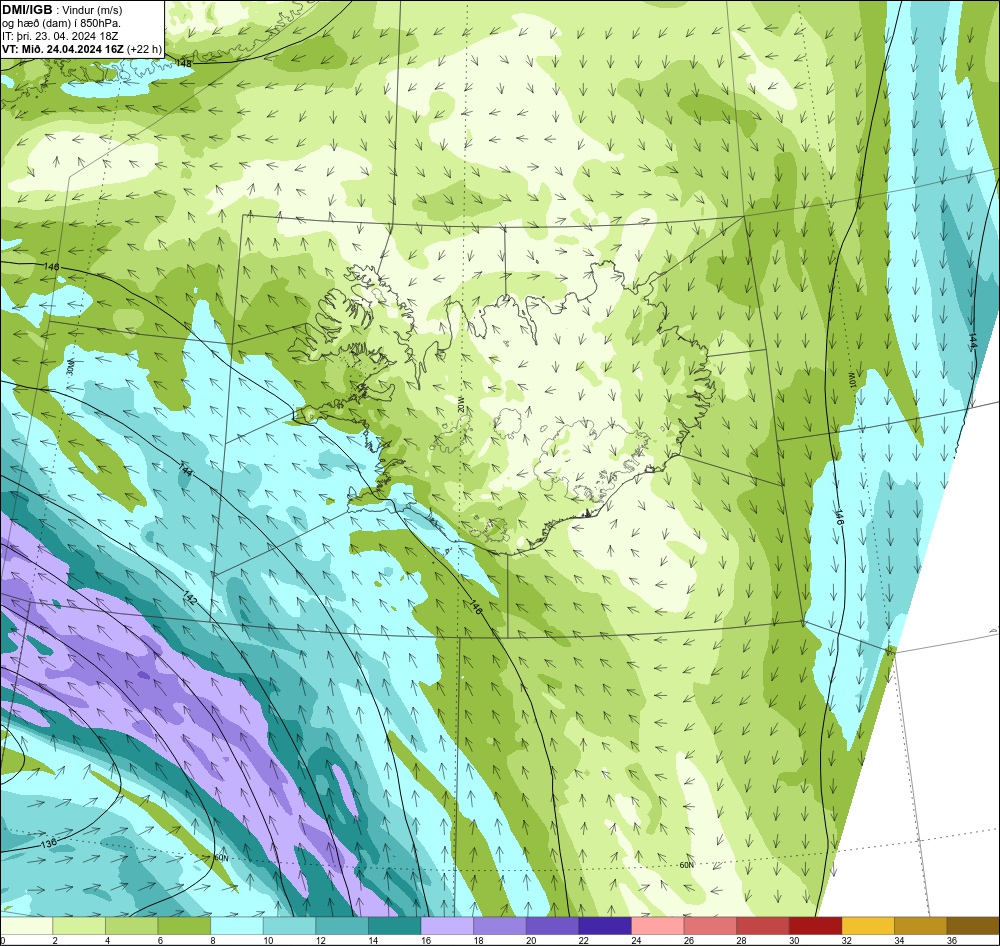1000x946 pixels.
Task: Pick the 22–24 m/s deep indigo legend swatch
Action: [605, 925]
